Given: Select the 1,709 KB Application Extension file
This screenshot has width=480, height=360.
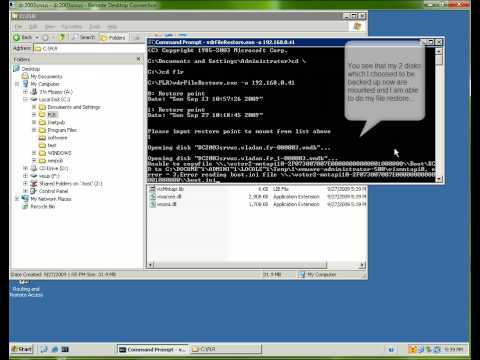Looking at the screenshot, I should [x=166, y=204].
